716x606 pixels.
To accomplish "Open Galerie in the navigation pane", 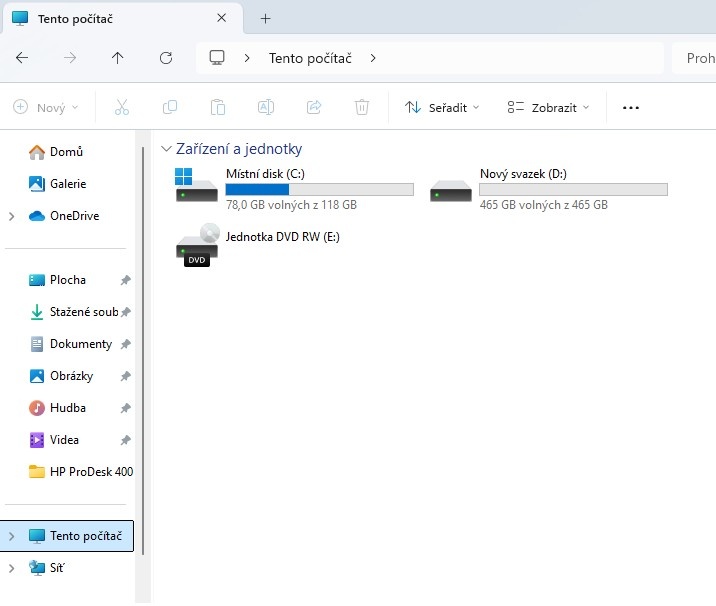I will (68, 184).
